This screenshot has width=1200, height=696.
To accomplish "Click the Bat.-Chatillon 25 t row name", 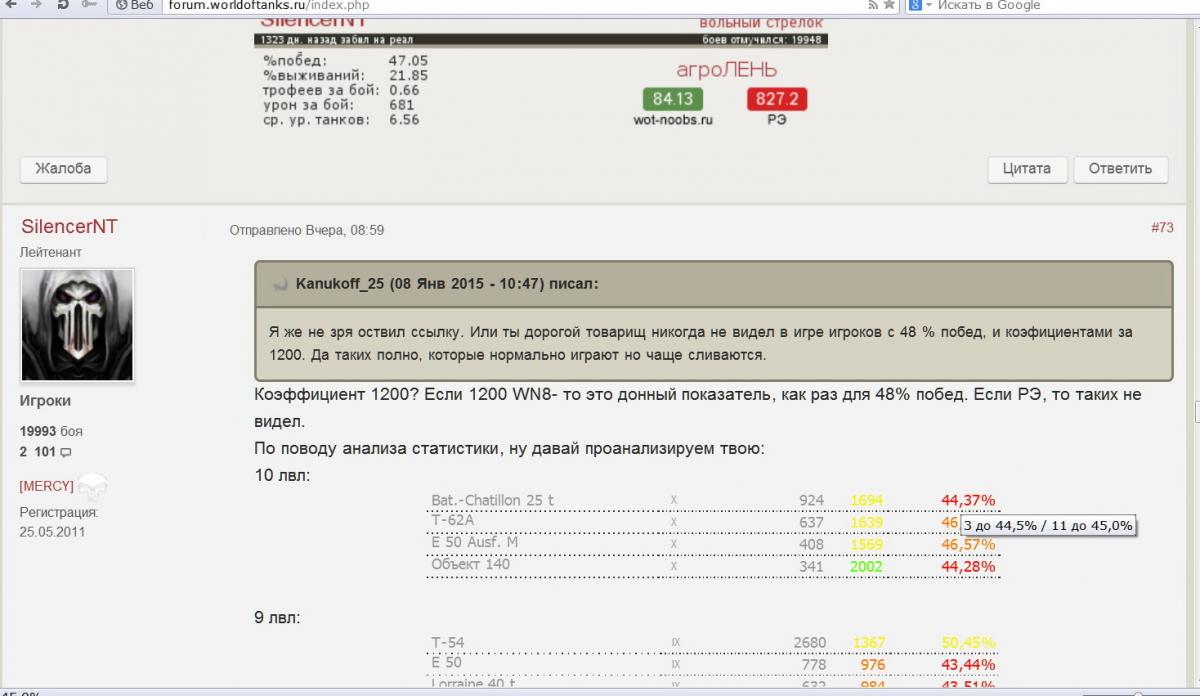I will (x=493, y=500).
